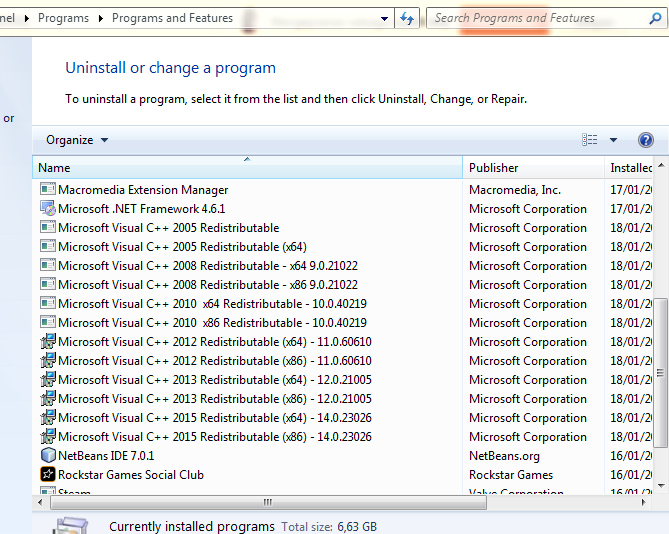This screenshot has height=534, width=669.
Task: Click the 6,63 GB total size value
Action: tap(357, 527)
